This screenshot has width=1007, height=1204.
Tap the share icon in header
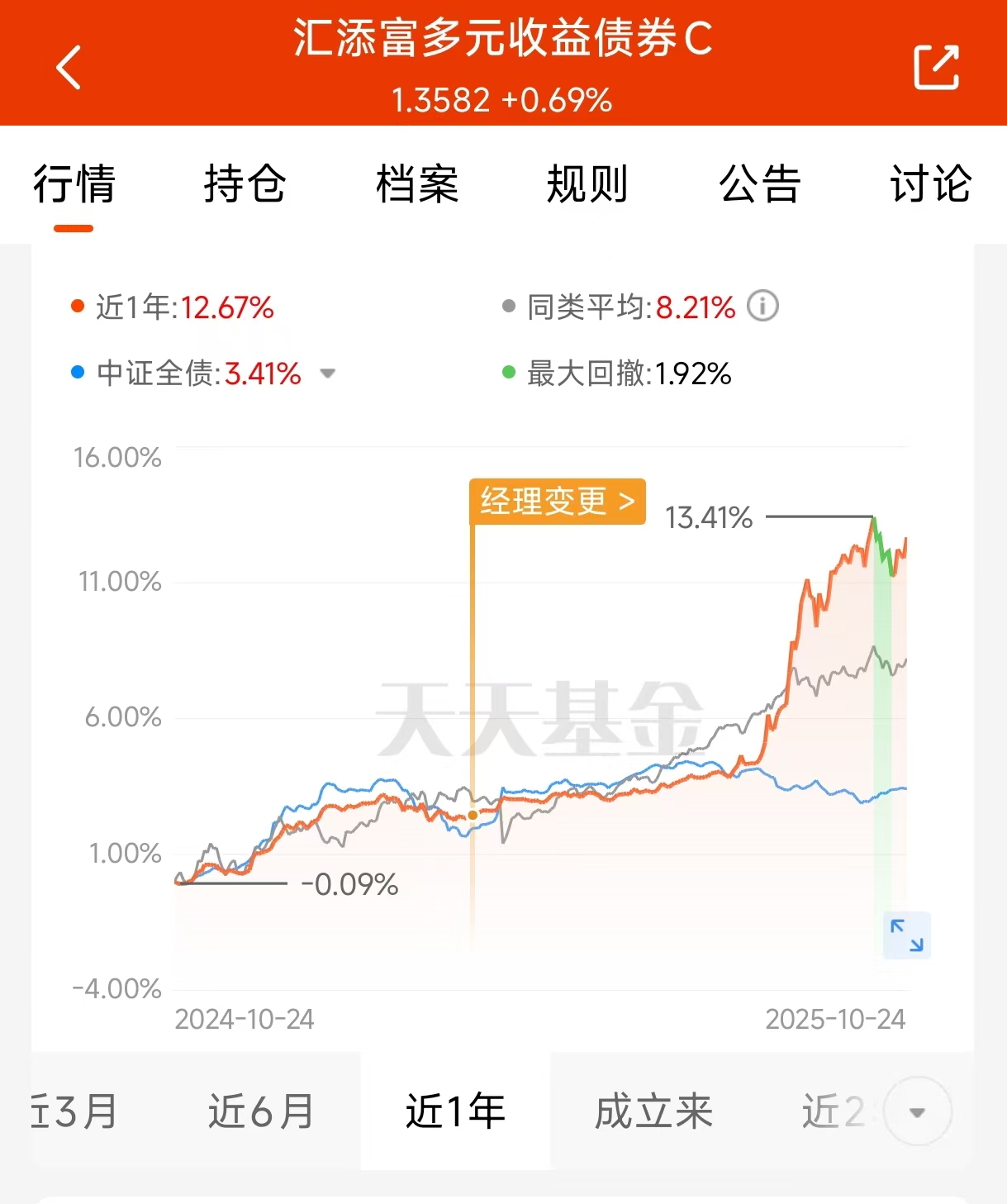(936, 67)
